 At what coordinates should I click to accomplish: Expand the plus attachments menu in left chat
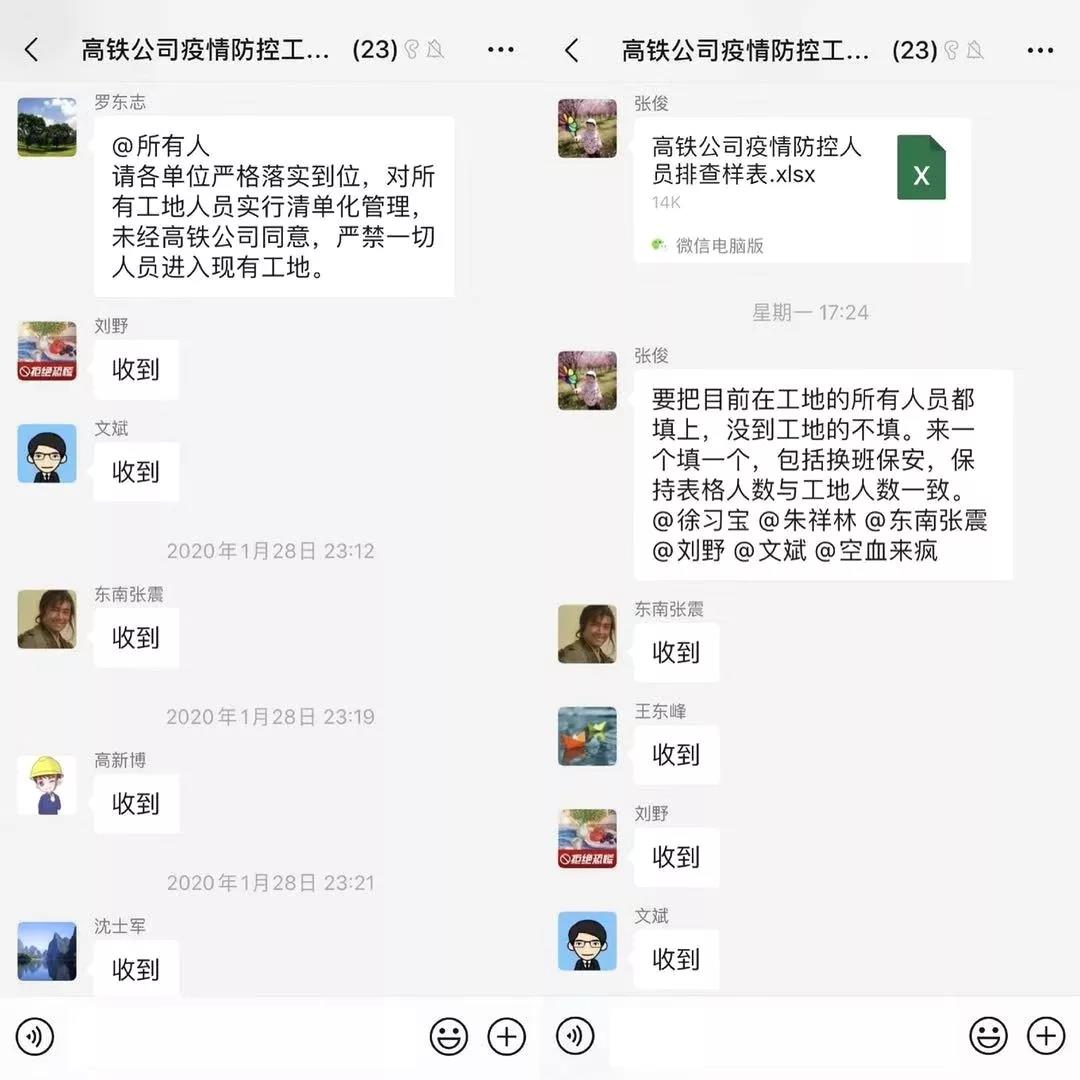[x=506, y=1036]
